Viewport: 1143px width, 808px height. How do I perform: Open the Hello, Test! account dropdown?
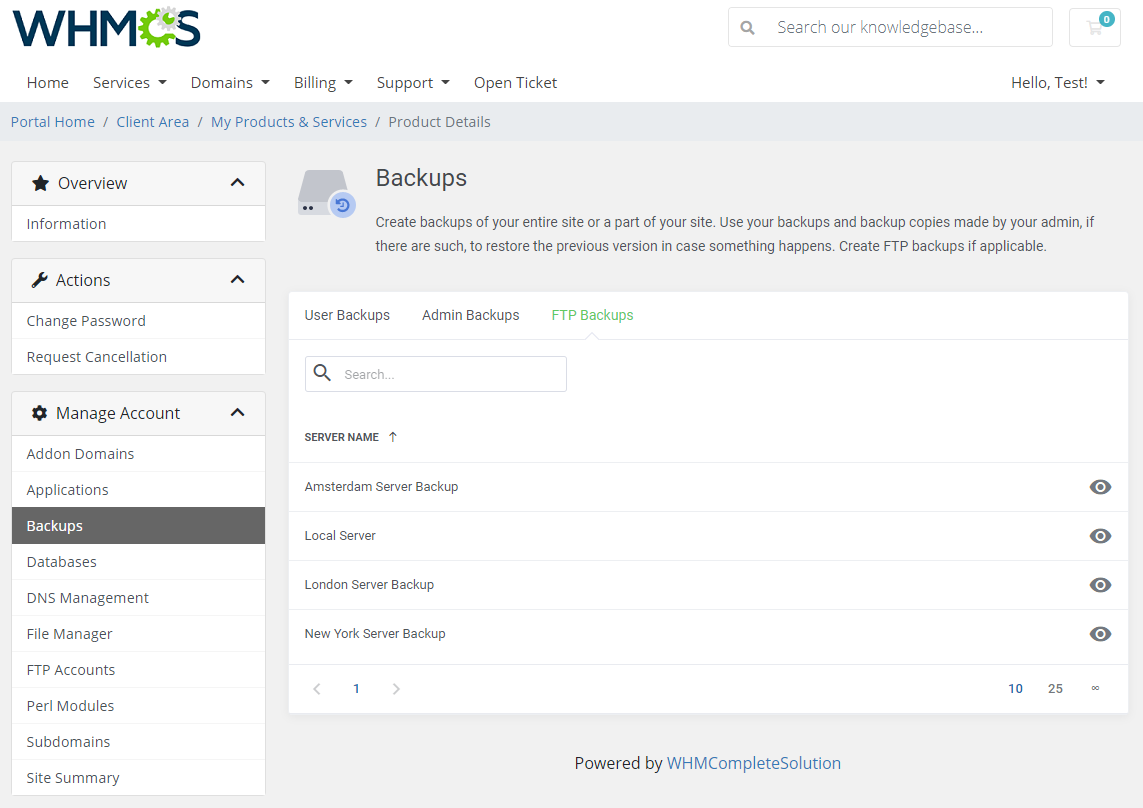[1057, 82]
